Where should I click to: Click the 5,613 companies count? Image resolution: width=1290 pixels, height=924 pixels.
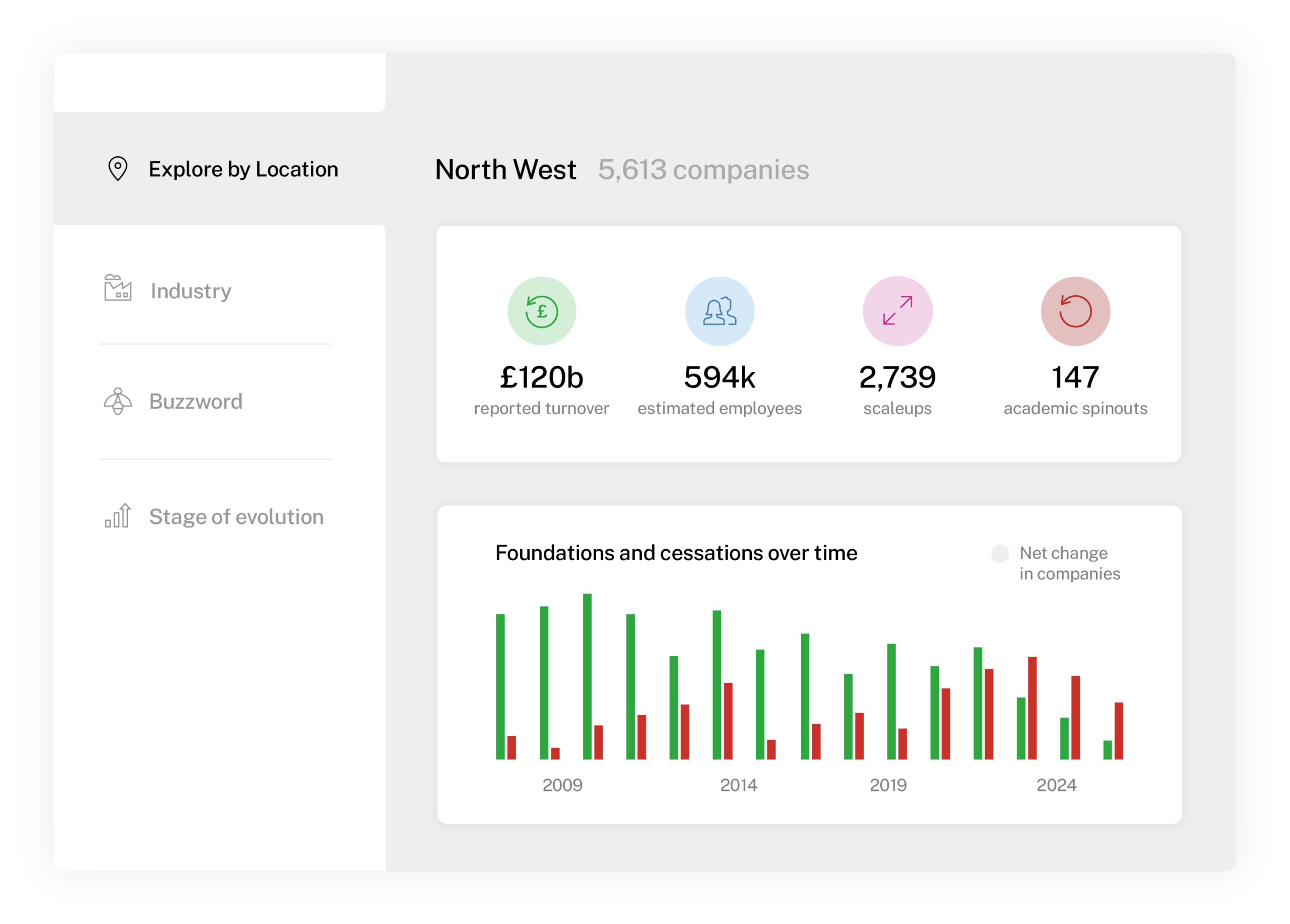pos(703,170)
